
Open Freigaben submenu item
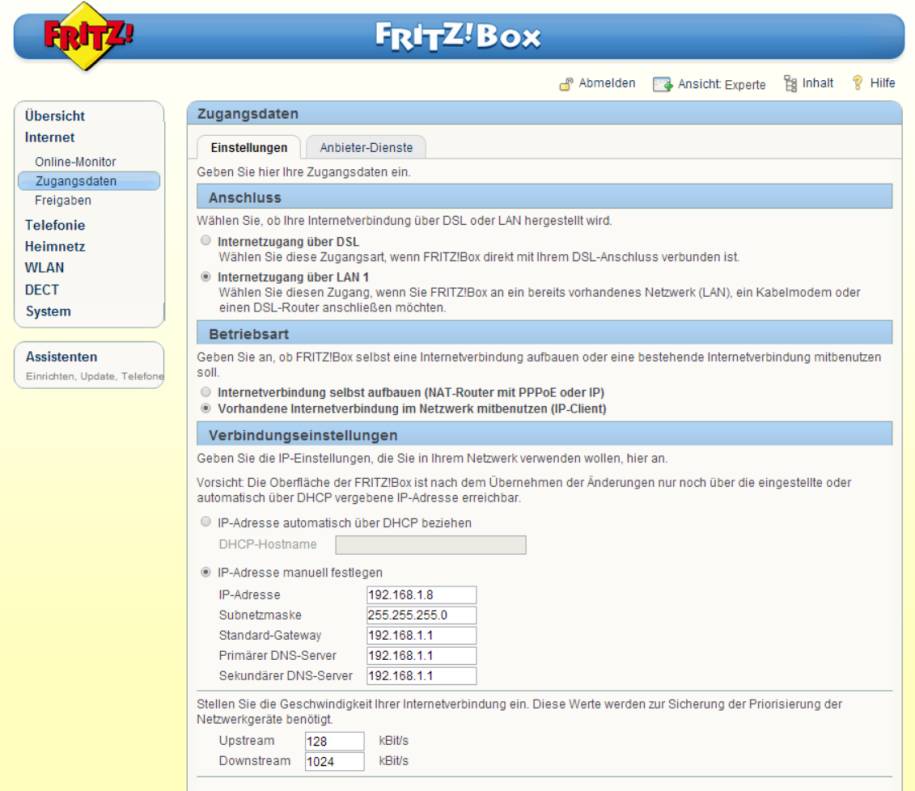(63, 201)
